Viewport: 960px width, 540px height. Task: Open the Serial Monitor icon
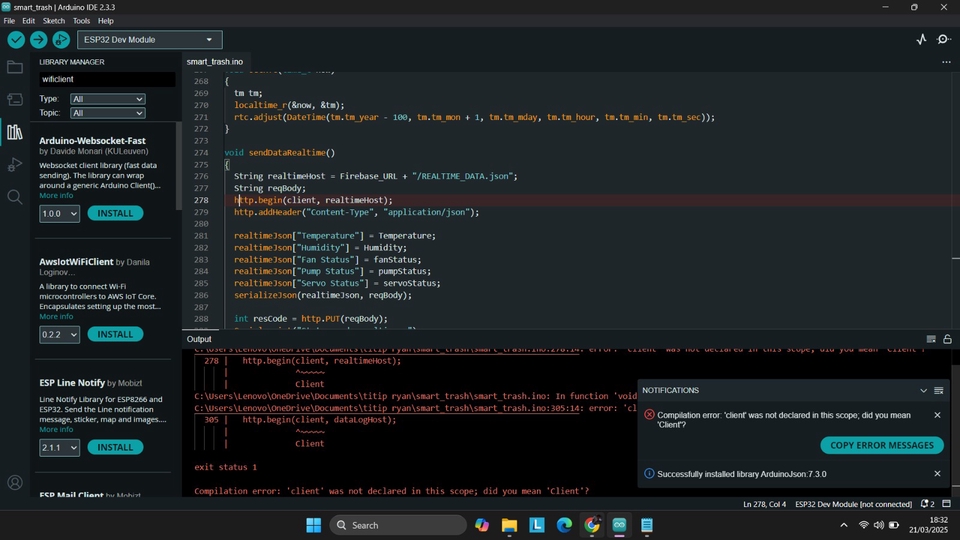click(x=943, y=40)
